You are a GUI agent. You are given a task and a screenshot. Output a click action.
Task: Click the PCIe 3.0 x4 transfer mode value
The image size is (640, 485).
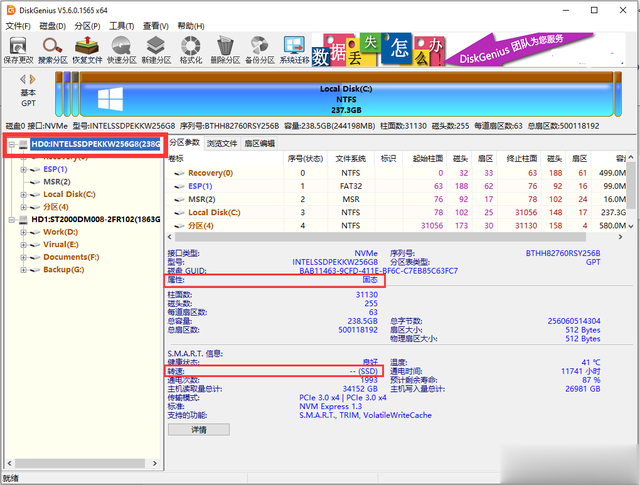(x=343, y=398)
